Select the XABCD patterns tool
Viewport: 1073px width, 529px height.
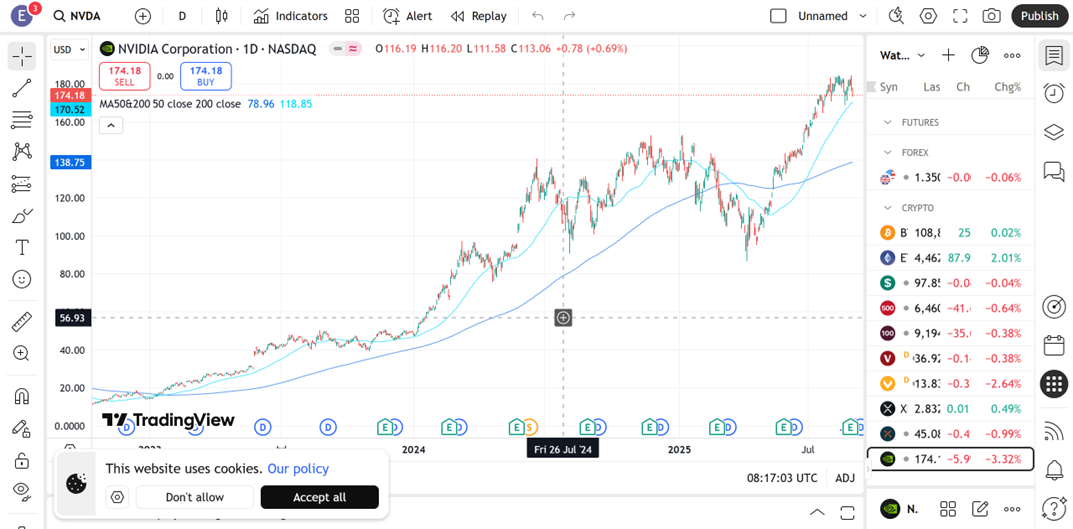pos(22,151)
